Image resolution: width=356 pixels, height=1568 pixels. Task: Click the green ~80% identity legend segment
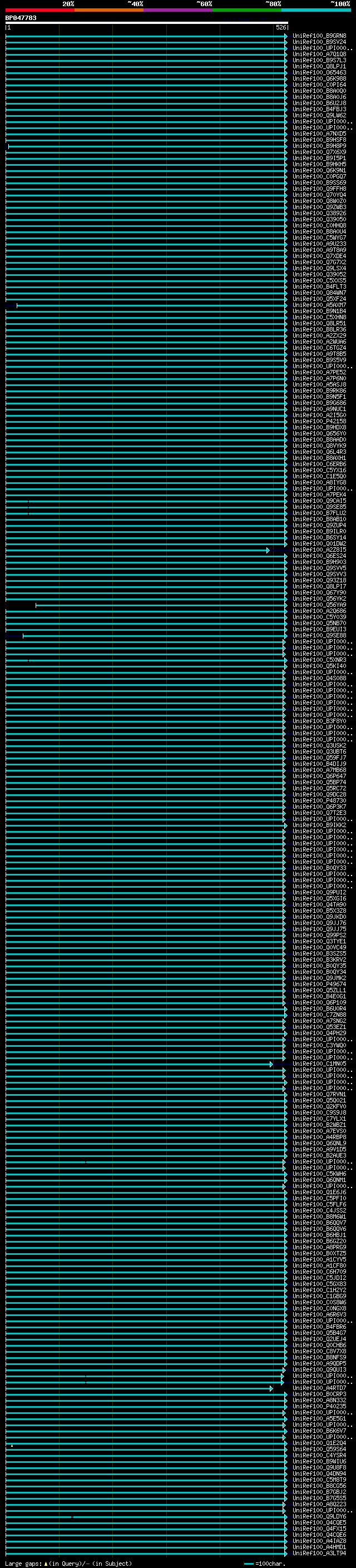(x=247, y=10)
